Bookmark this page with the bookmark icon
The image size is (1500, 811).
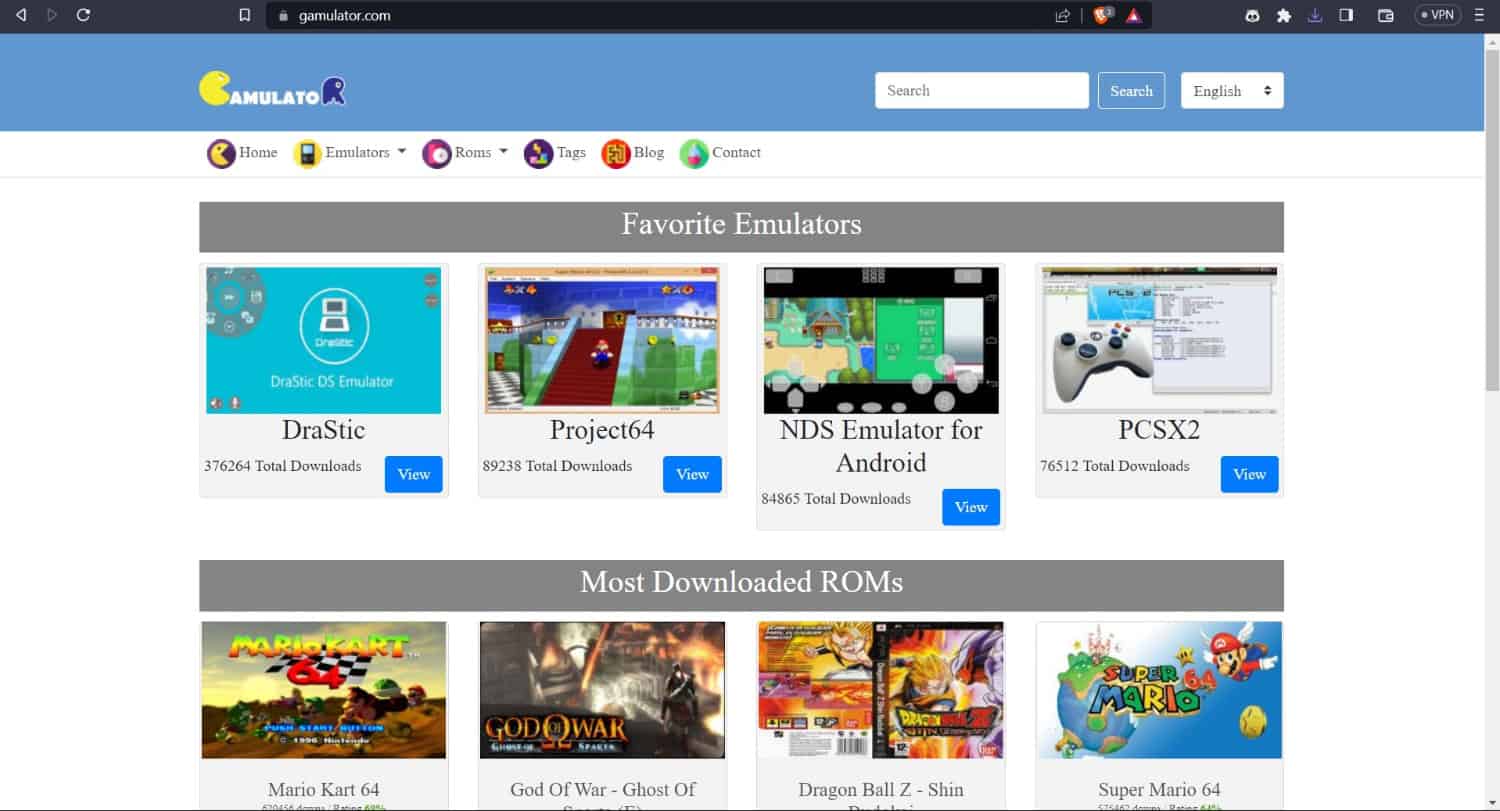245,15
